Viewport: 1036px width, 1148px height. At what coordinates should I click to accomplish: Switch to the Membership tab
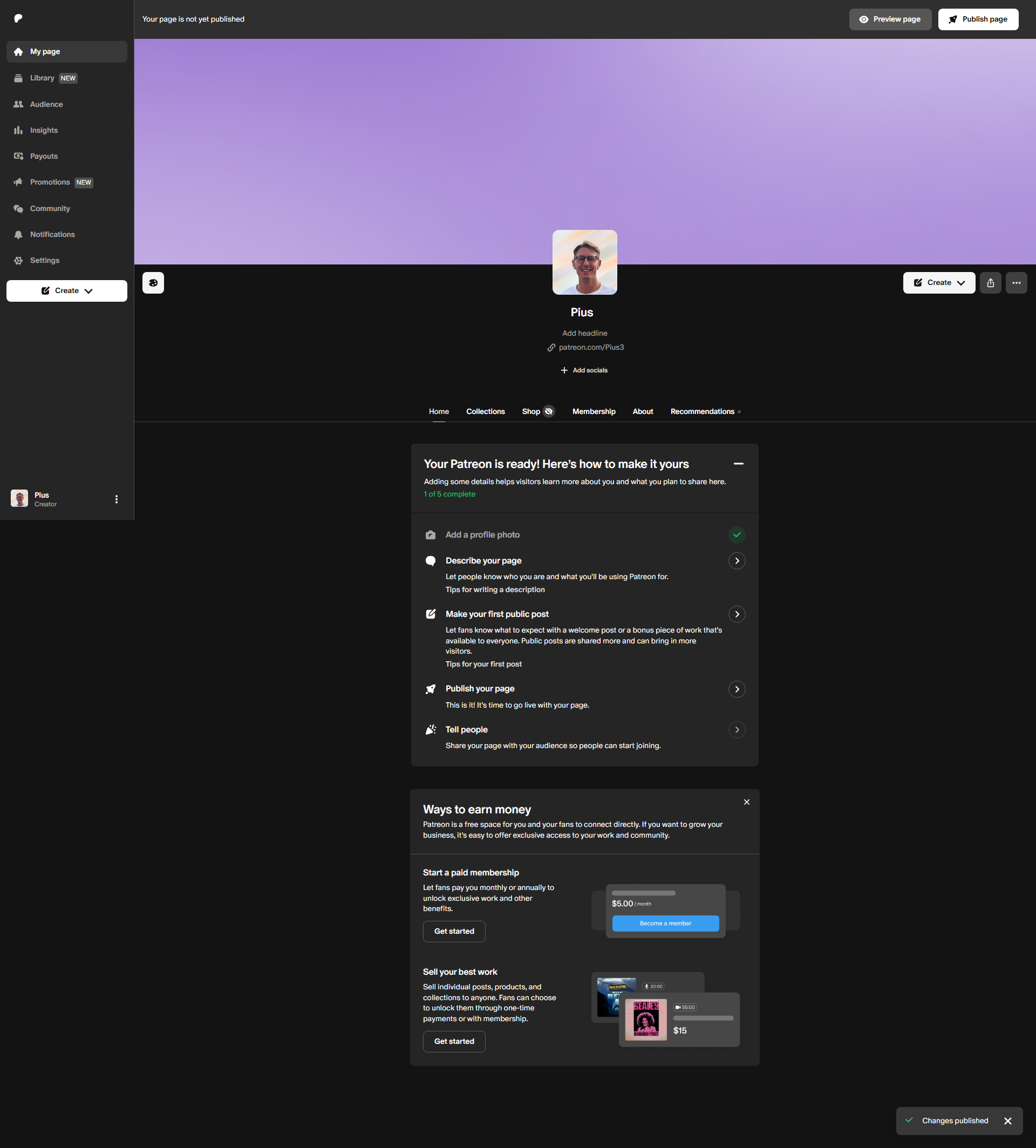pos(594,412)
